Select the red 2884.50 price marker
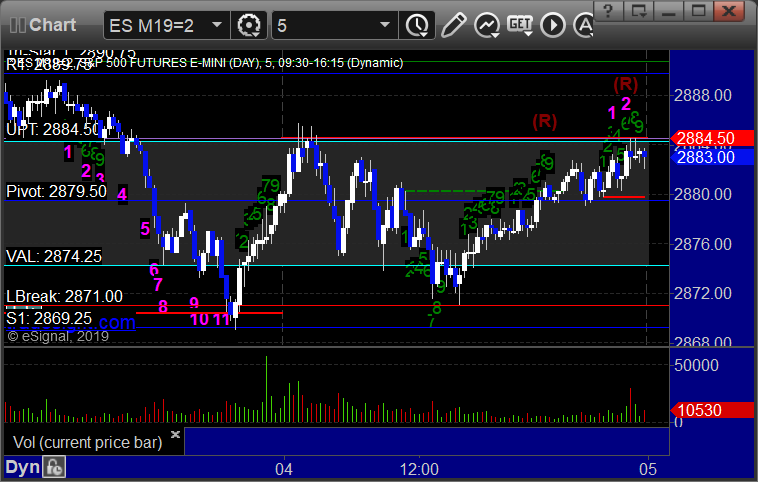Image resolution: width=758 pixels, height=482 pixels. point(712,138)
